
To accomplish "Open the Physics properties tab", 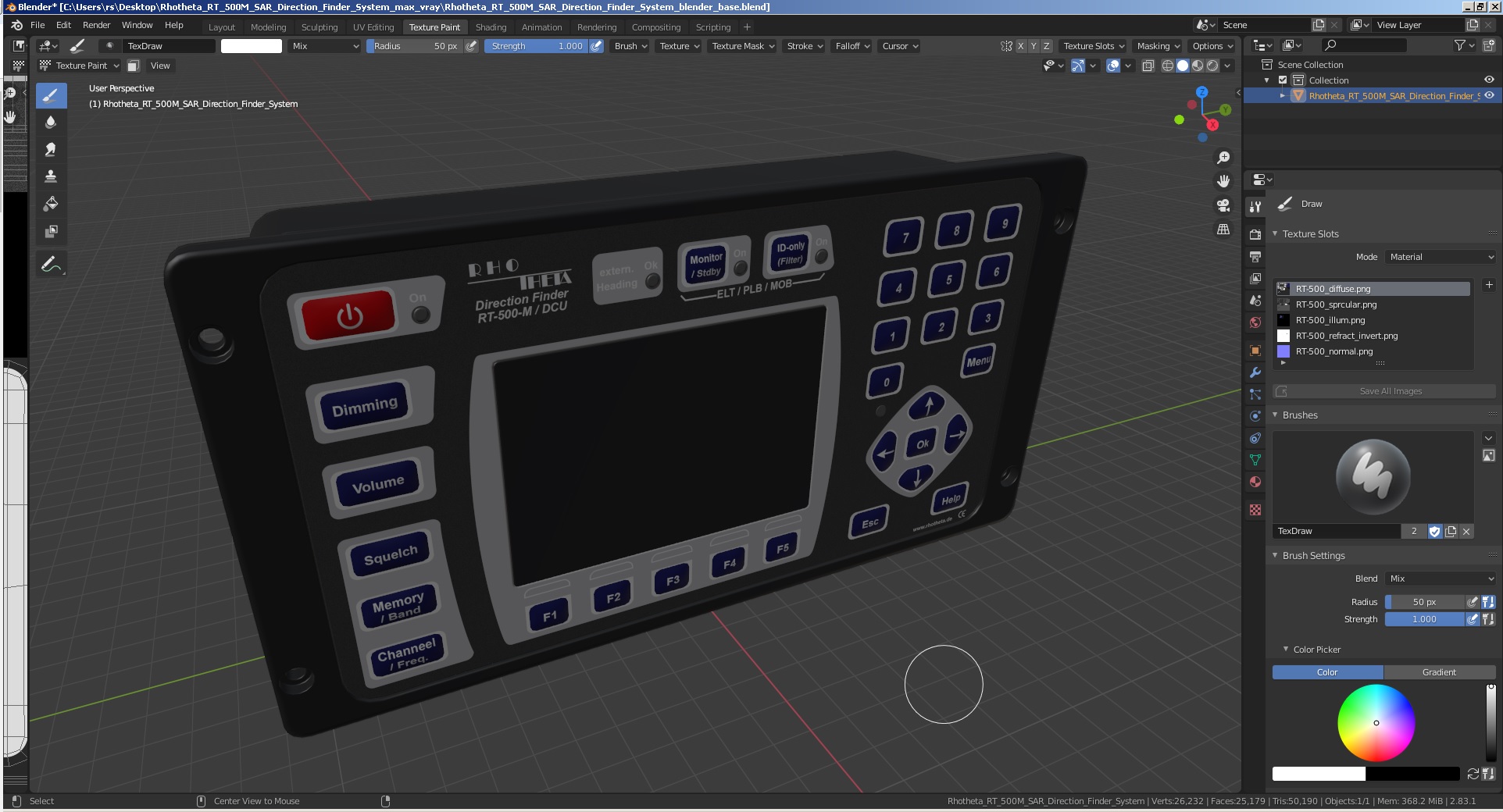I will click(x=1255, y=416).
